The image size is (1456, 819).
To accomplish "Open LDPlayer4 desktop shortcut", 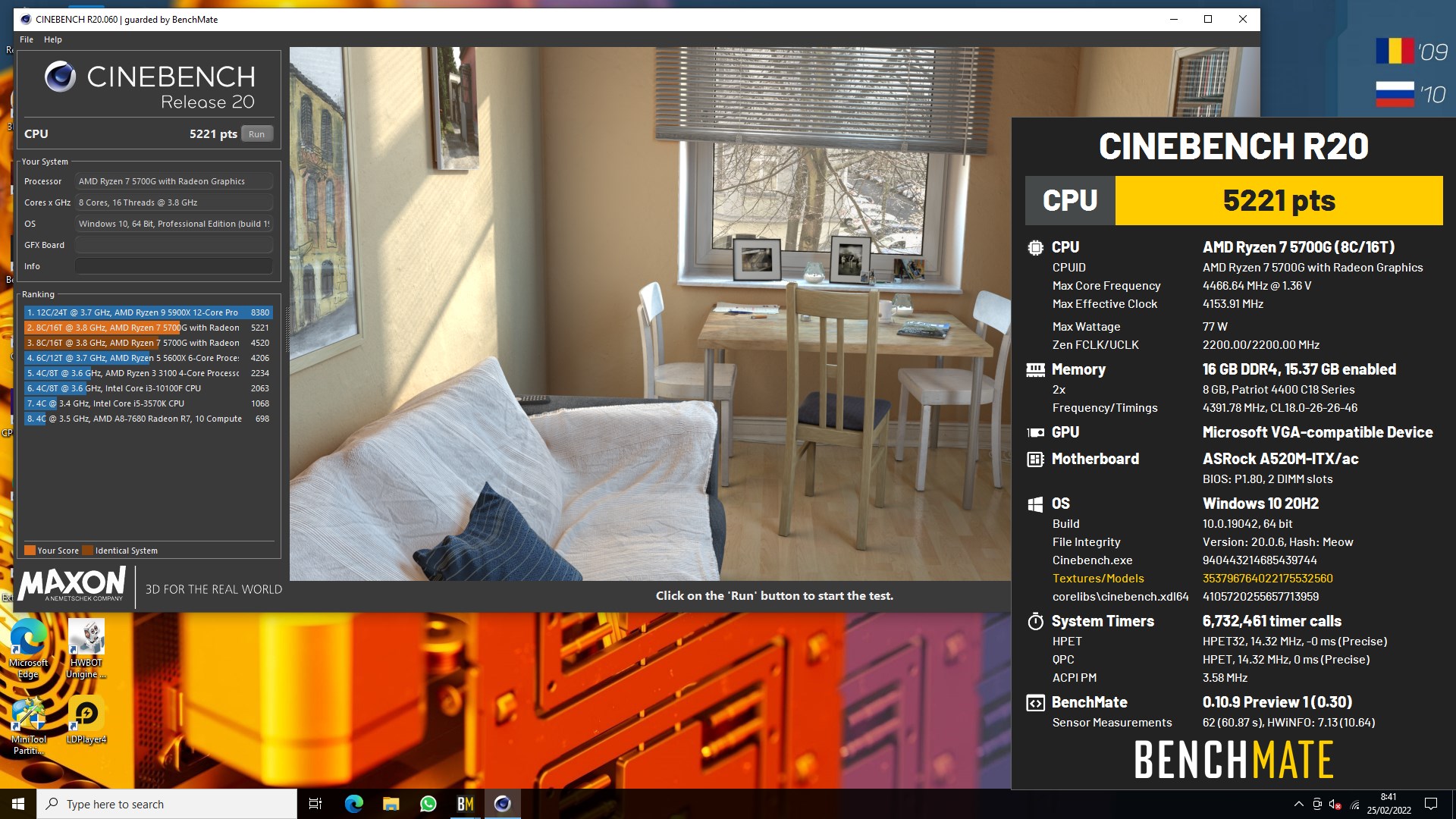I will point(86,720).
